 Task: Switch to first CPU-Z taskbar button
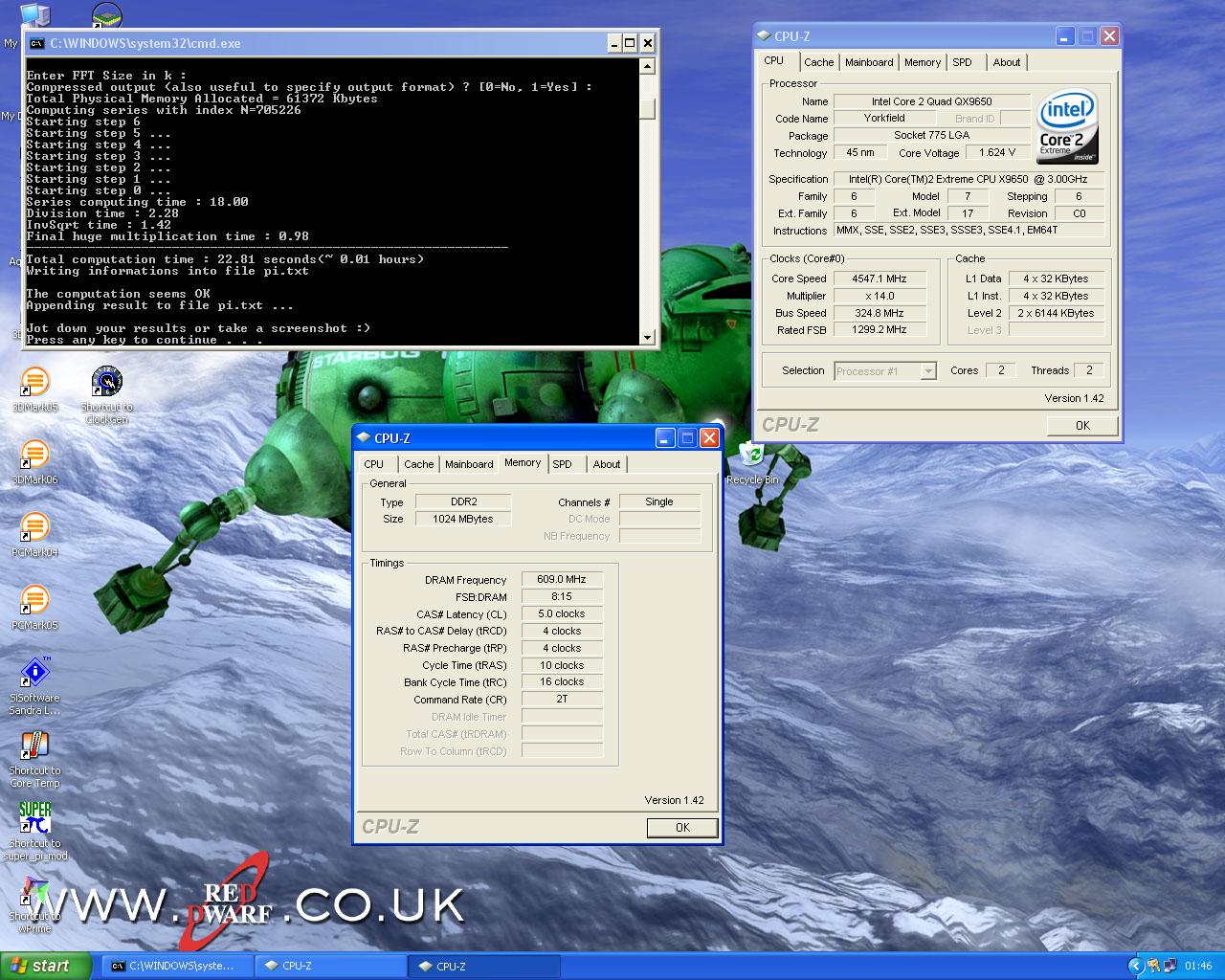click(331, 967)
